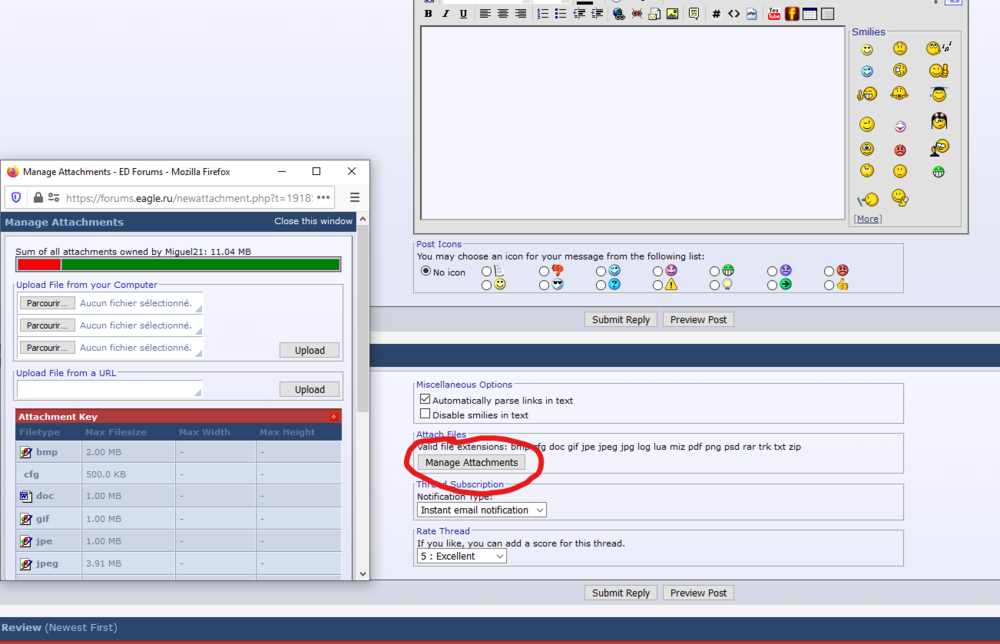Select the No icon radio button
The height and width of the screenshot is (644, 1000).
(425, 271)
